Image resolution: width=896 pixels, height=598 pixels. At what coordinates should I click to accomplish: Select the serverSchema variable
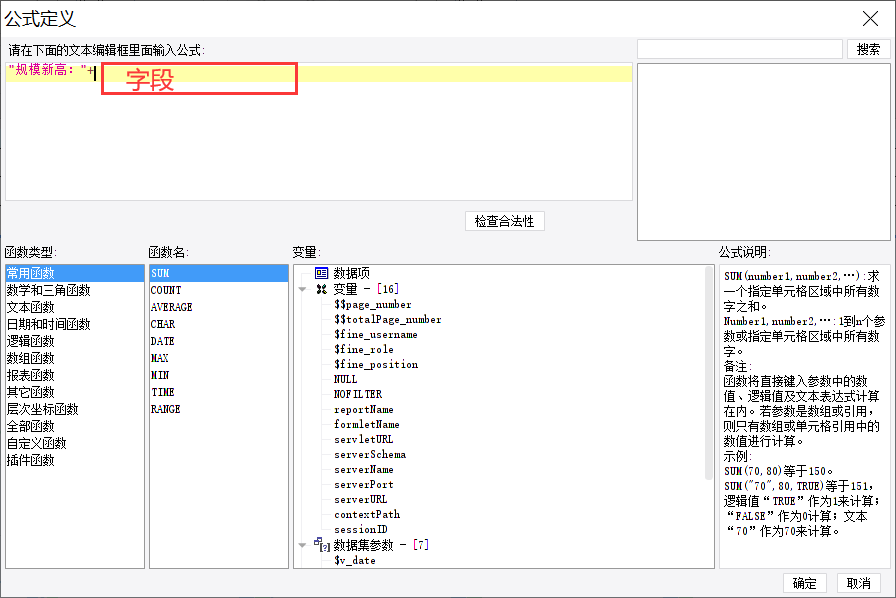(370, 455)
